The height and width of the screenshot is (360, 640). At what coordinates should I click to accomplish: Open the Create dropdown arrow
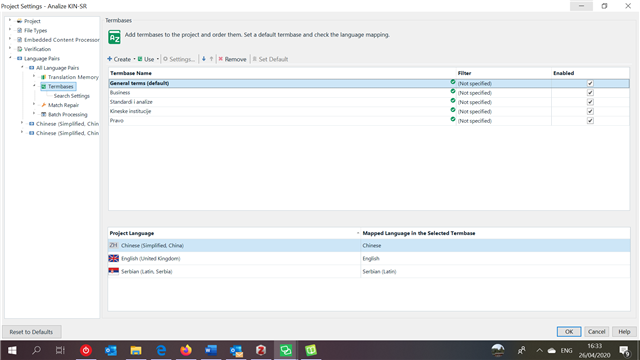[134, 59]
